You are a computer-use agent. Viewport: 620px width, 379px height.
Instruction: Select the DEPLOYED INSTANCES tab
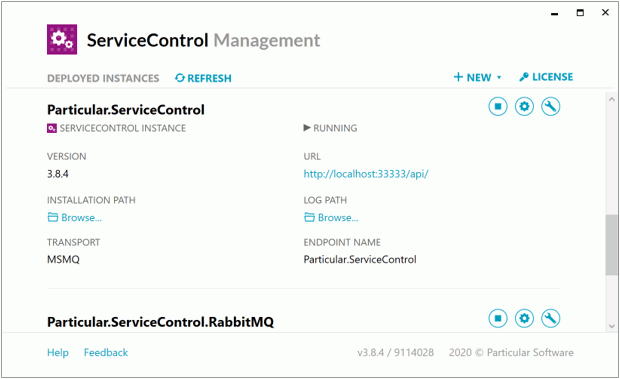pyautogui.click(x=103, y=78)
